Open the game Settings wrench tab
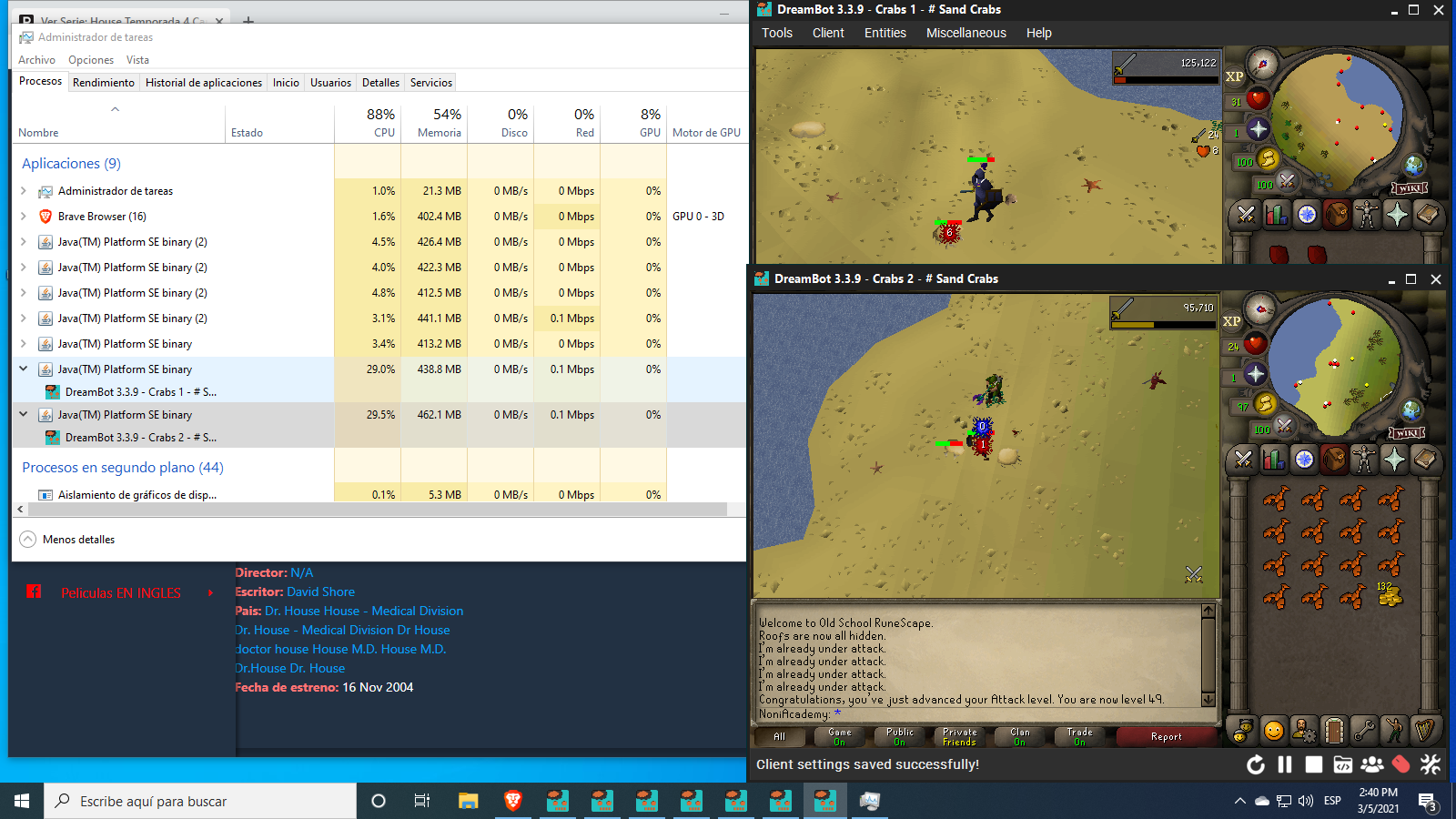 1364,730
